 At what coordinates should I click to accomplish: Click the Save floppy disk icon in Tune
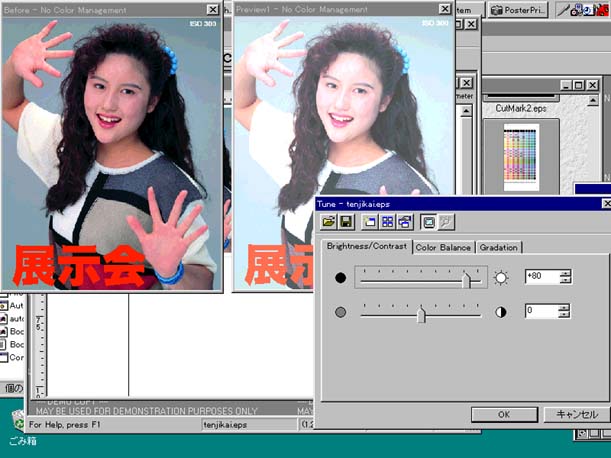(345, 221)
